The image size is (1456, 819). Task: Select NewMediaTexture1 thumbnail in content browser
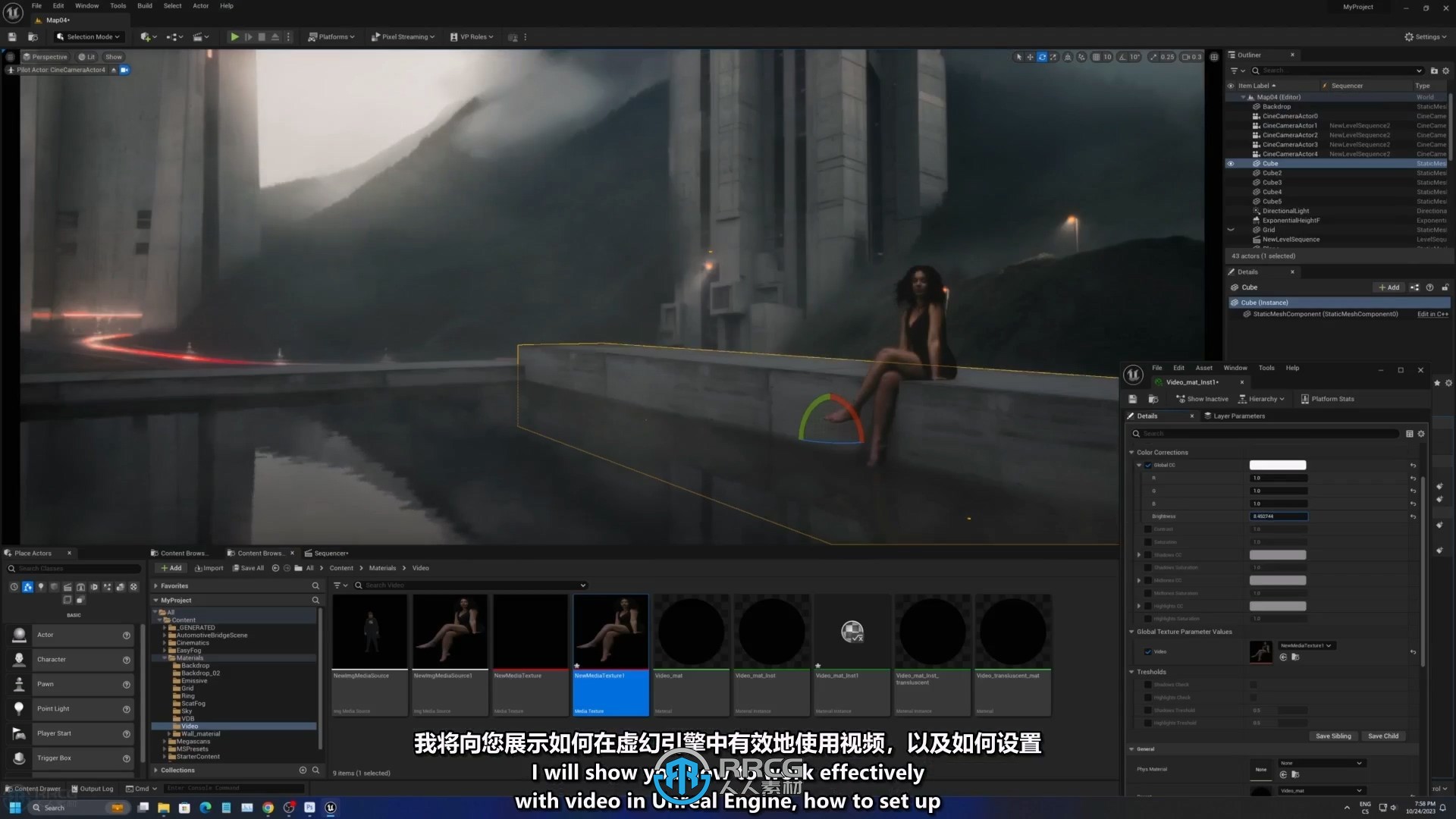[610, 632]
